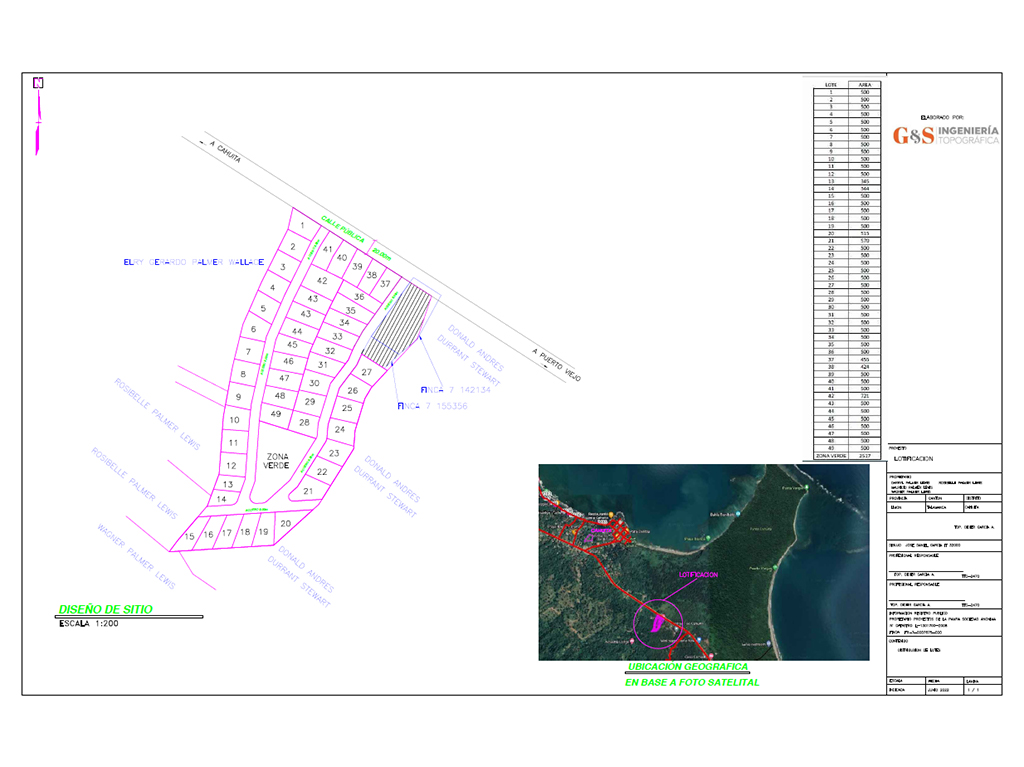This screenshot has width=1024, height=767.
Task: Select lot 45 label on site plan
Action: [x=292, y=344]
